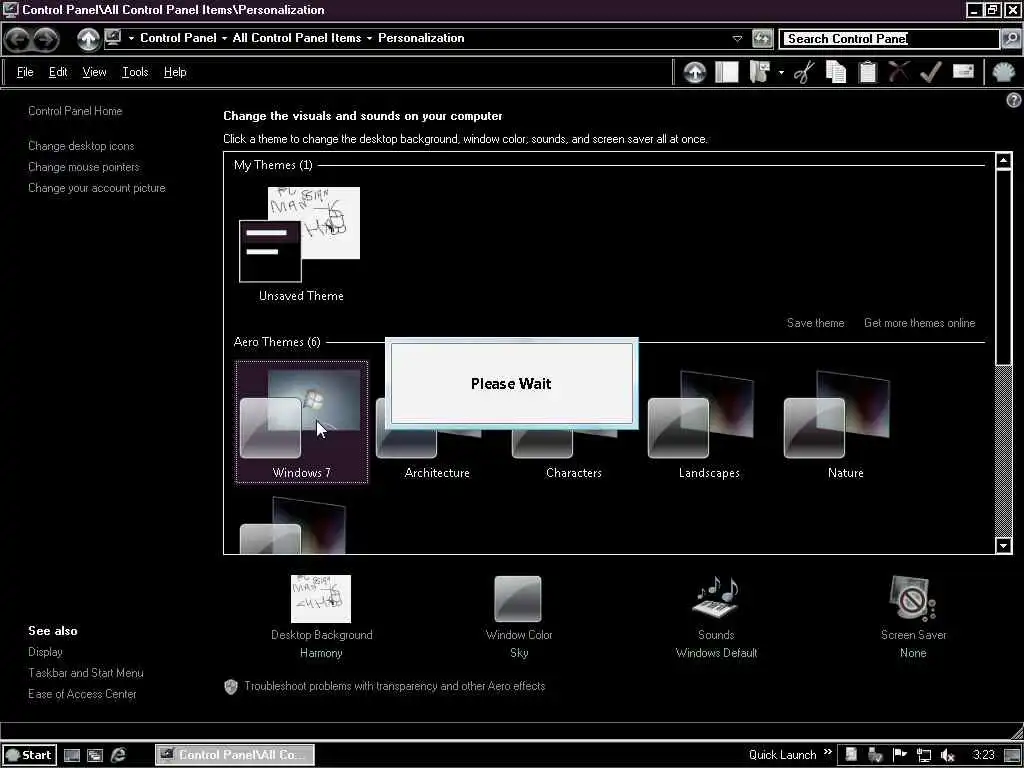This screenshot has width=1024, height=768.
Task: Click Change mouse pointers link
Action: pyautogui.click(x=84, y=167)
